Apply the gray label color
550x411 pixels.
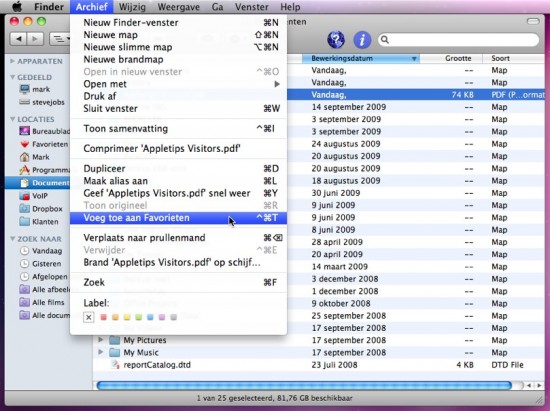tap(173, 317)
